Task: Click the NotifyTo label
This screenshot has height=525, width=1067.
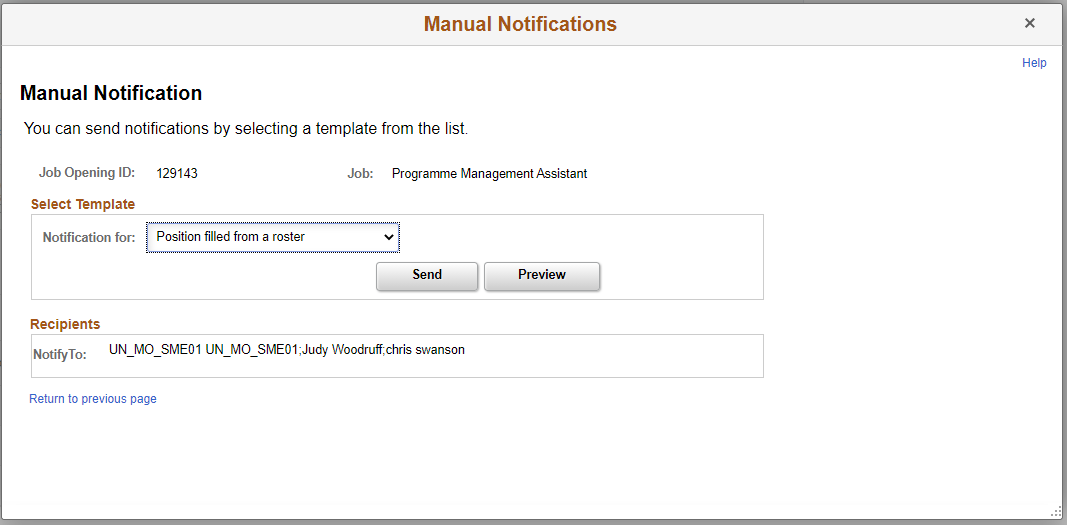Action: pyautogui.click(x=60, y=354)
